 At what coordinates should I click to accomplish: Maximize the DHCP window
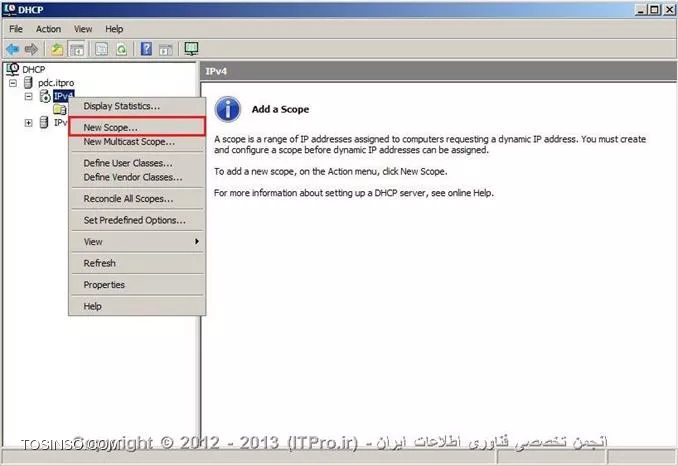tap(655, 10)
